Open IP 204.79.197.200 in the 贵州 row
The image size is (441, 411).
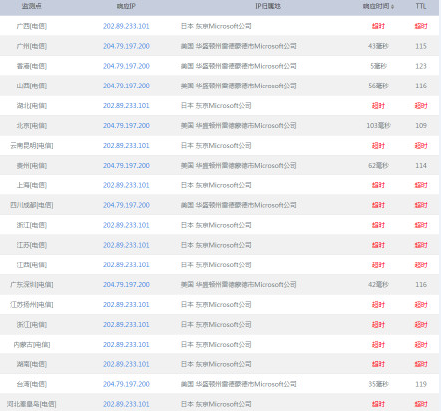tap(126, 165)
